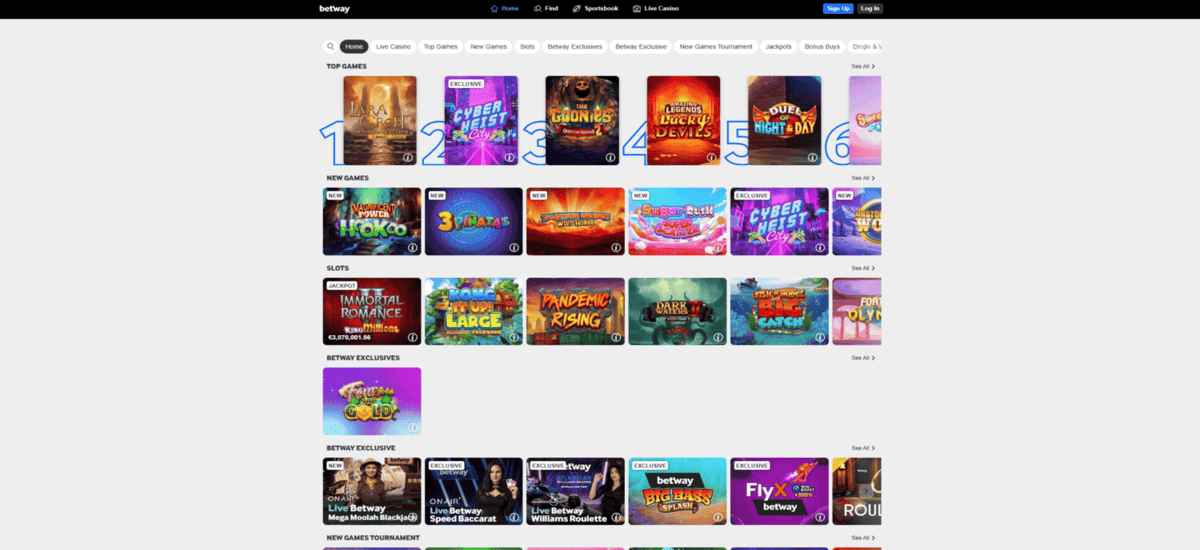Show info for Fountain of Gold game

click(412, 427)
